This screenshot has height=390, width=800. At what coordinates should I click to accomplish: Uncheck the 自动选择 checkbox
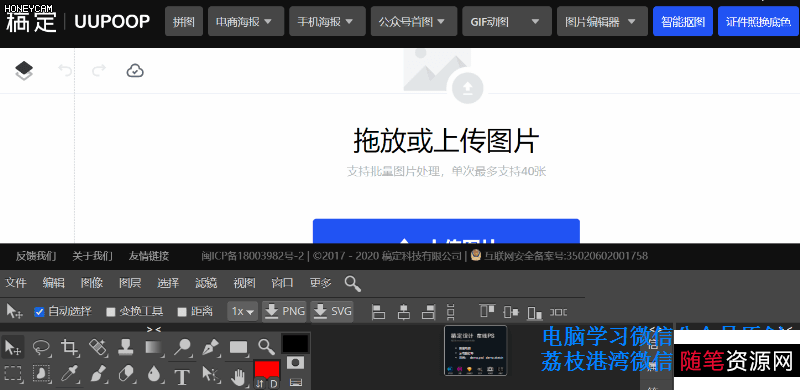(x=39, y=311)
